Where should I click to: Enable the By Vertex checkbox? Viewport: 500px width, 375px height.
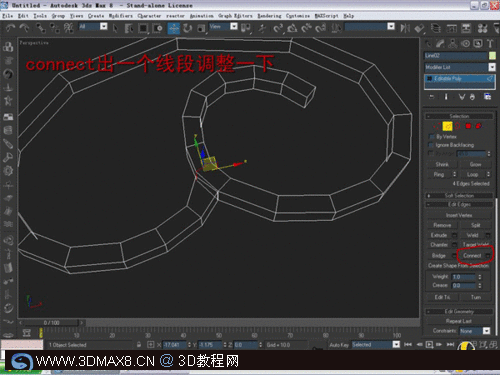coord(432,137)
